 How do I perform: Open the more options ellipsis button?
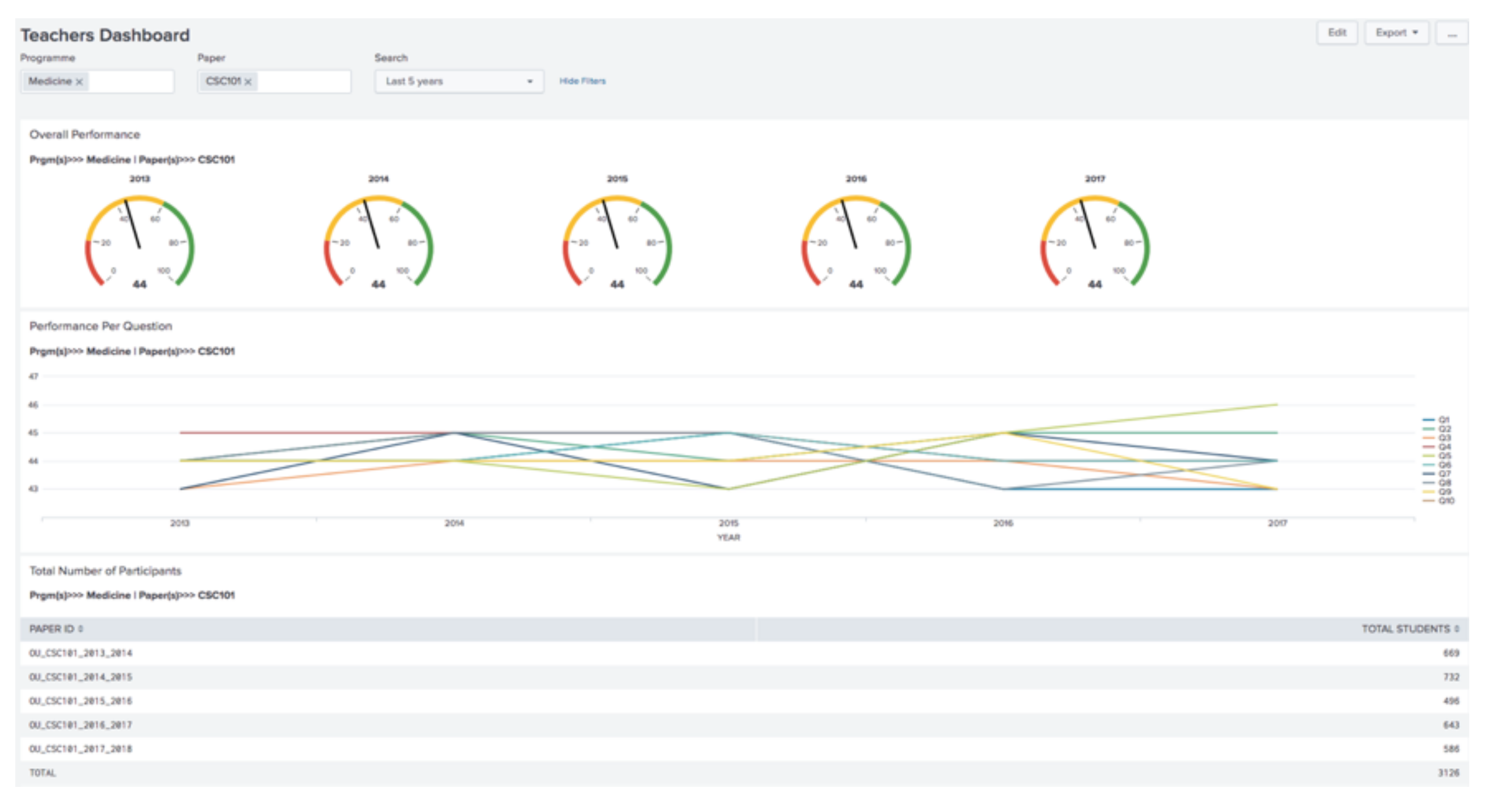pyautogui.click(x=1452, y=33)
